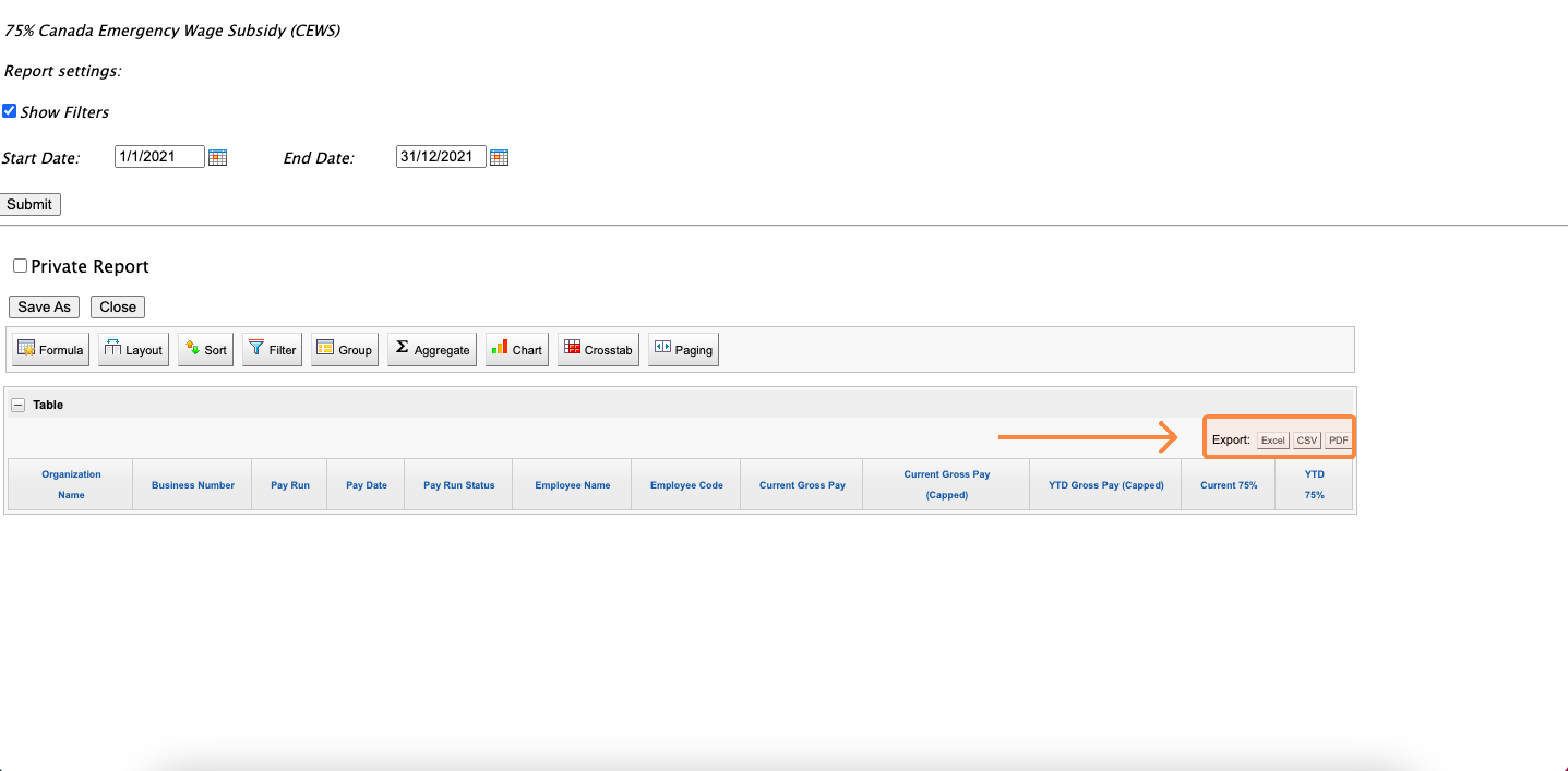This screenshot has height=771, width=1568.
Task: Open the Layout tool
Action: click(x=133, y=350)
